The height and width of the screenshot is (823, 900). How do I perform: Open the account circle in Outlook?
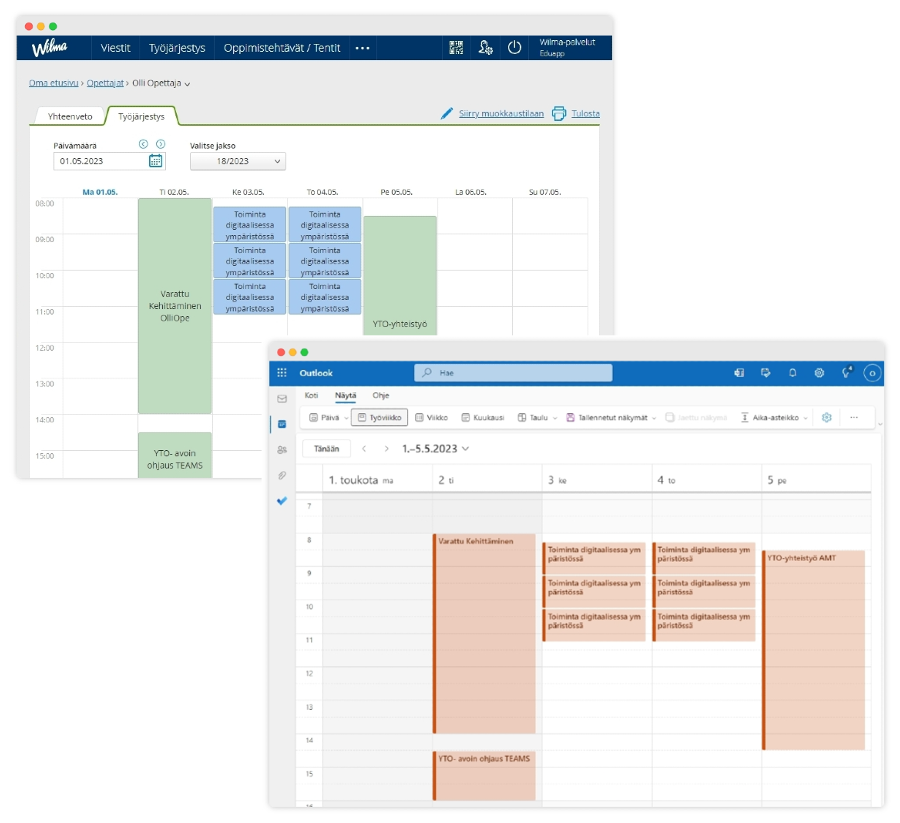tap(872, 373)
